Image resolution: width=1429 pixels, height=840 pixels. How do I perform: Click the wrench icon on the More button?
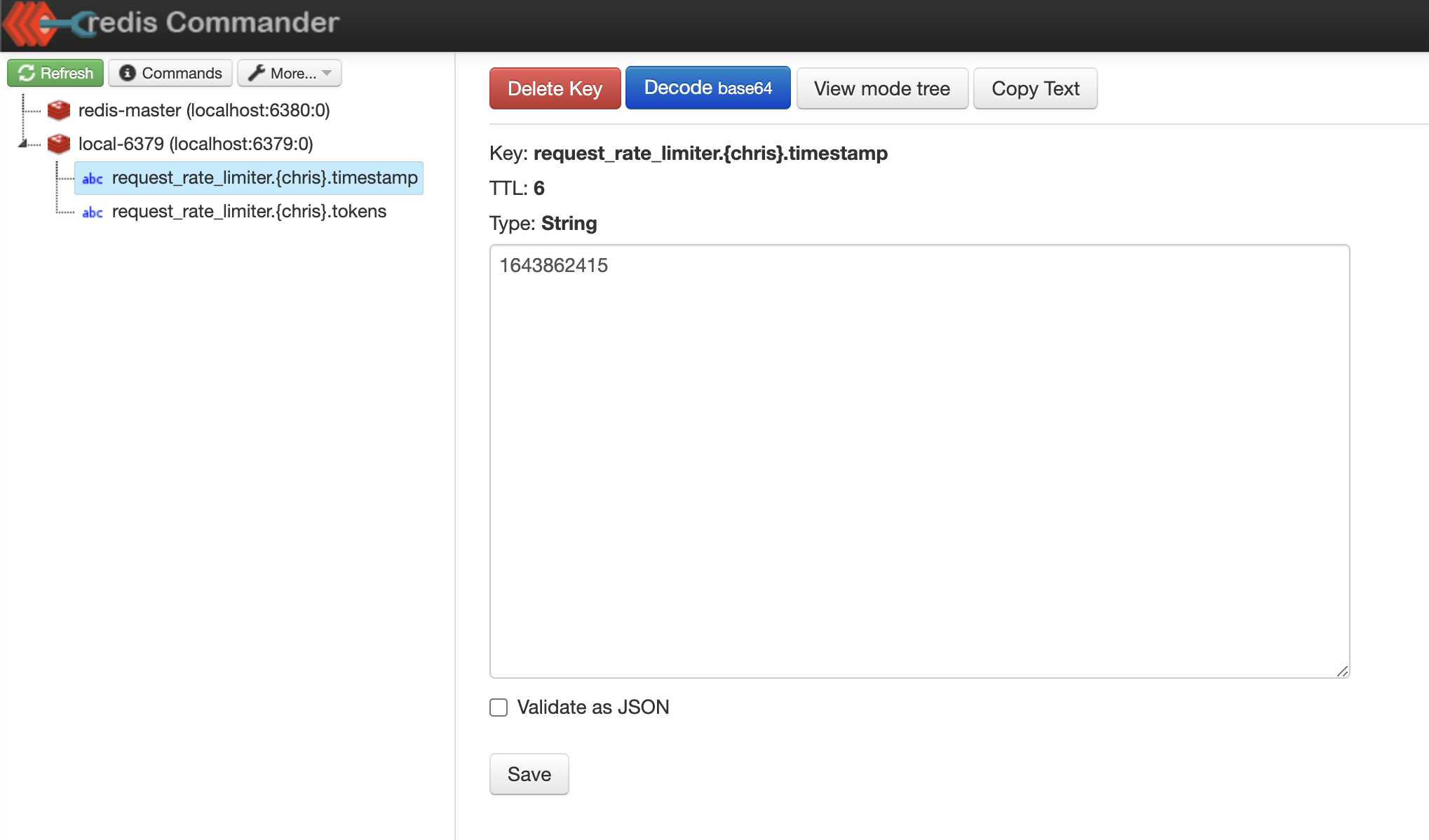point(257,73)
